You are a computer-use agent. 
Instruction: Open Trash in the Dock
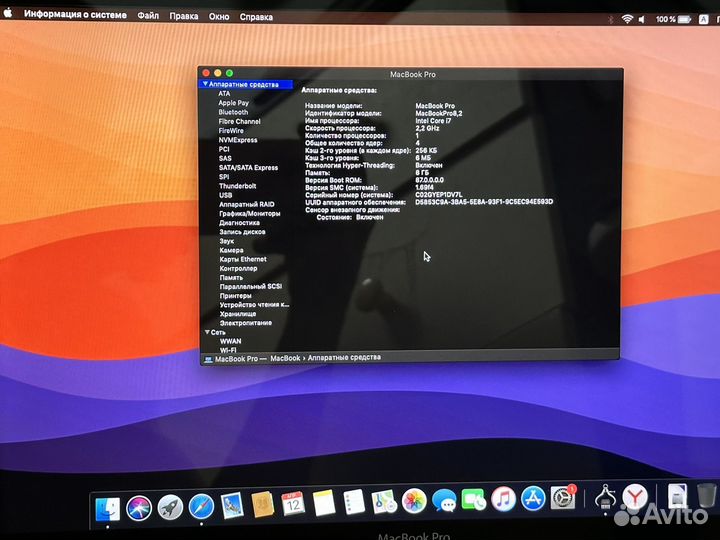pyautogui.click(x=706, y=495)
